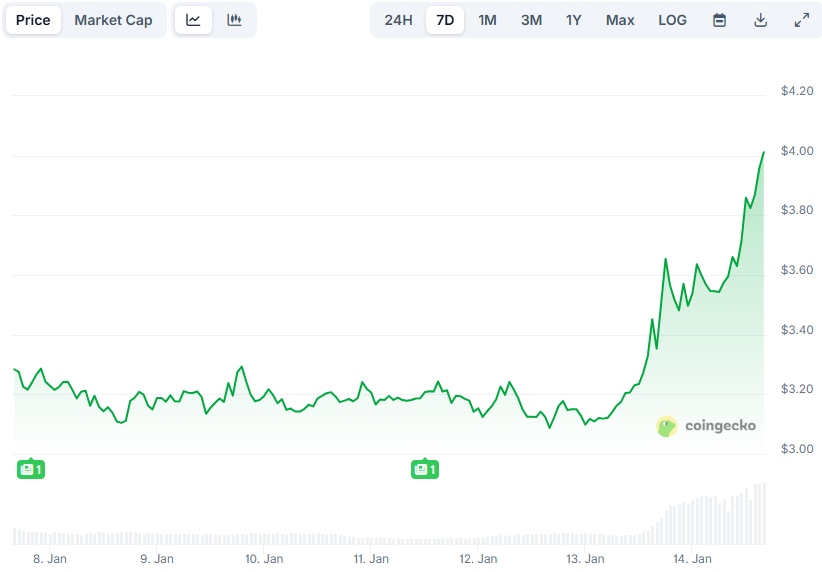Download the chart data
Image resolution: width=822 pixels, height=572 pixels.
[x=760, y=20]
